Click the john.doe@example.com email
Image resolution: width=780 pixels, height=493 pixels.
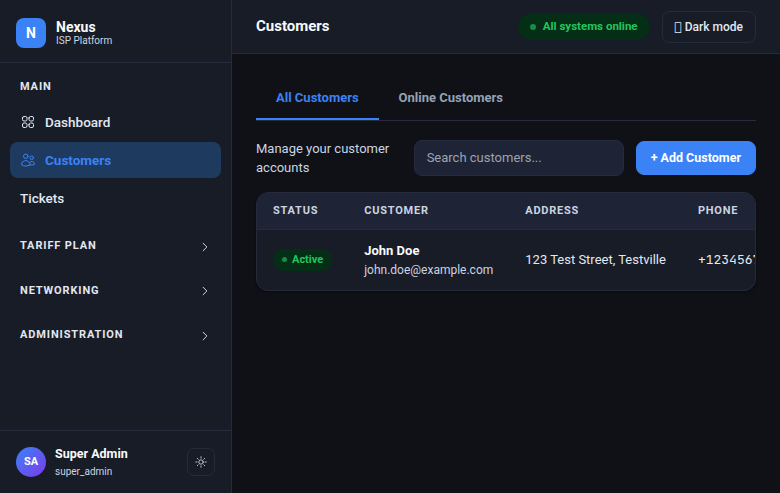[x=428, y=270]
